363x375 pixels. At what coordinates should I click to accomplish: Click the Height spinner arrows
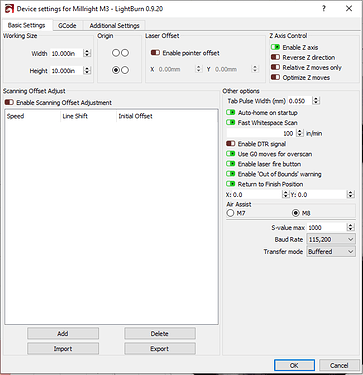point(87,70)
